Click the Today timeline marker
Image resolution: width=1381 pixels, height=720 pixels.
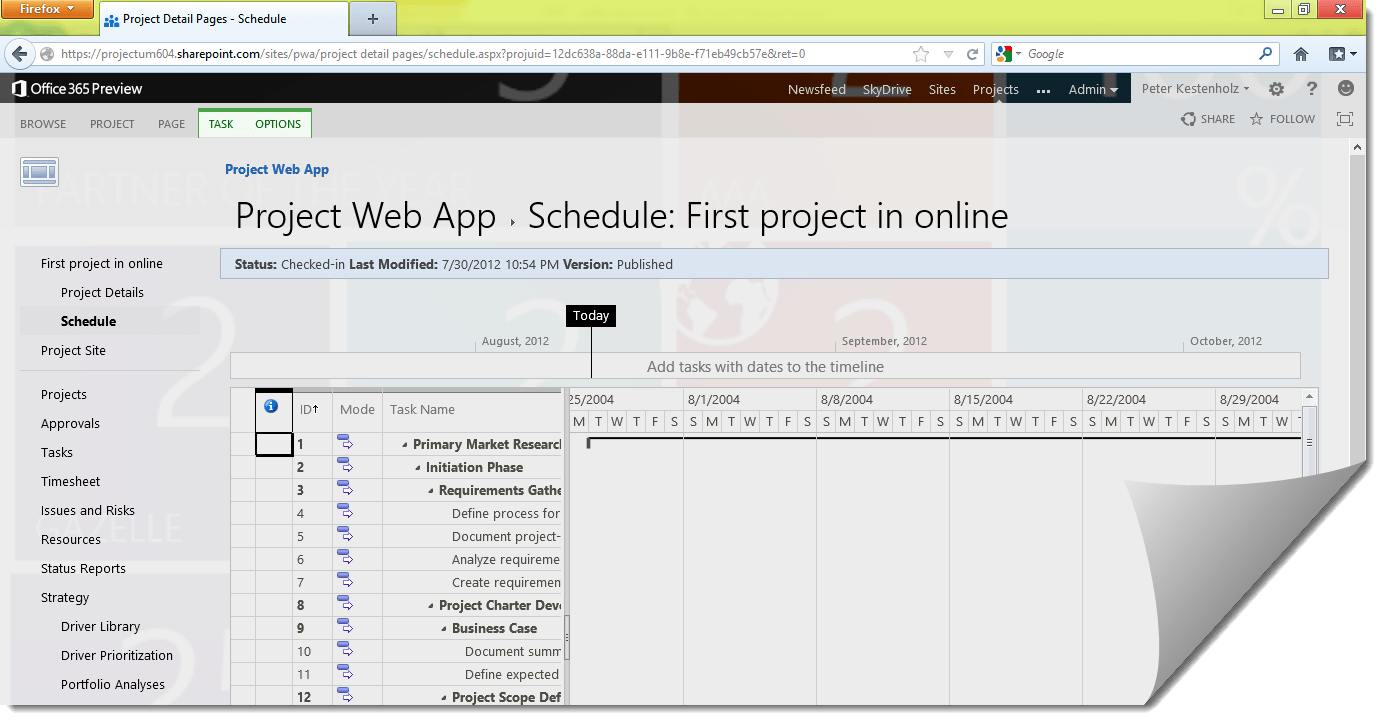(x=591, y=316)
